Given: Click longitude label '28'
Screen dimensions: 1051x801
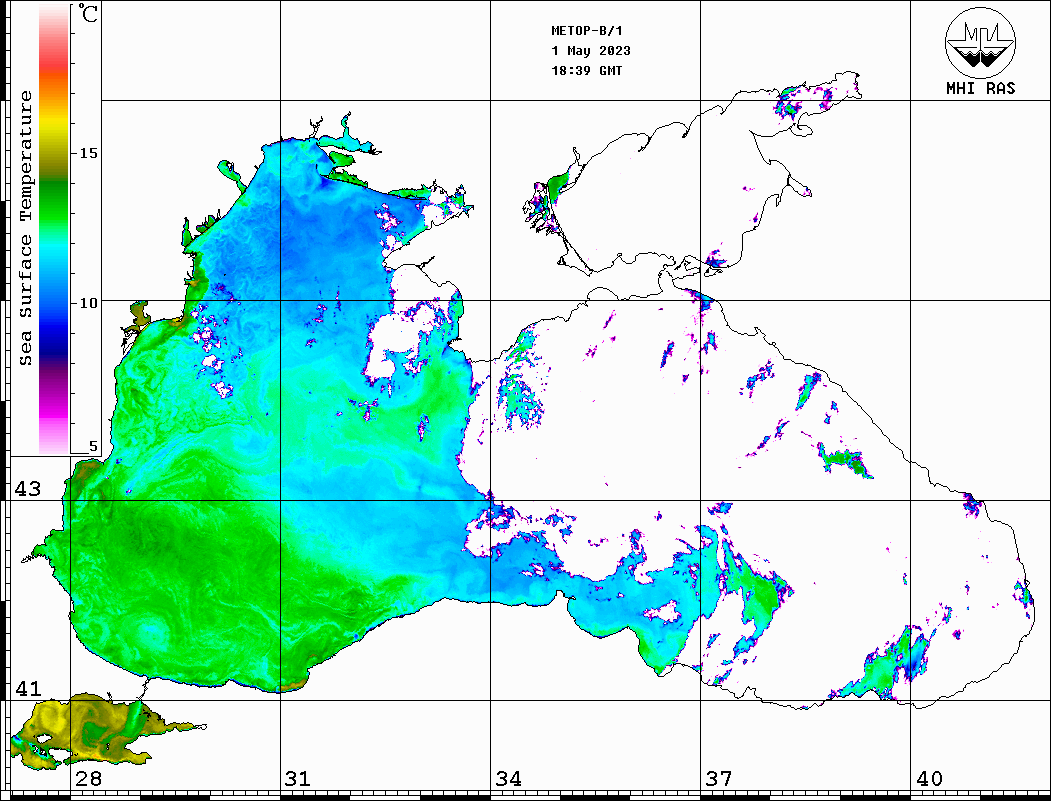Looking at the screenshot, I should pyautogui.click(x=88, y=778).
